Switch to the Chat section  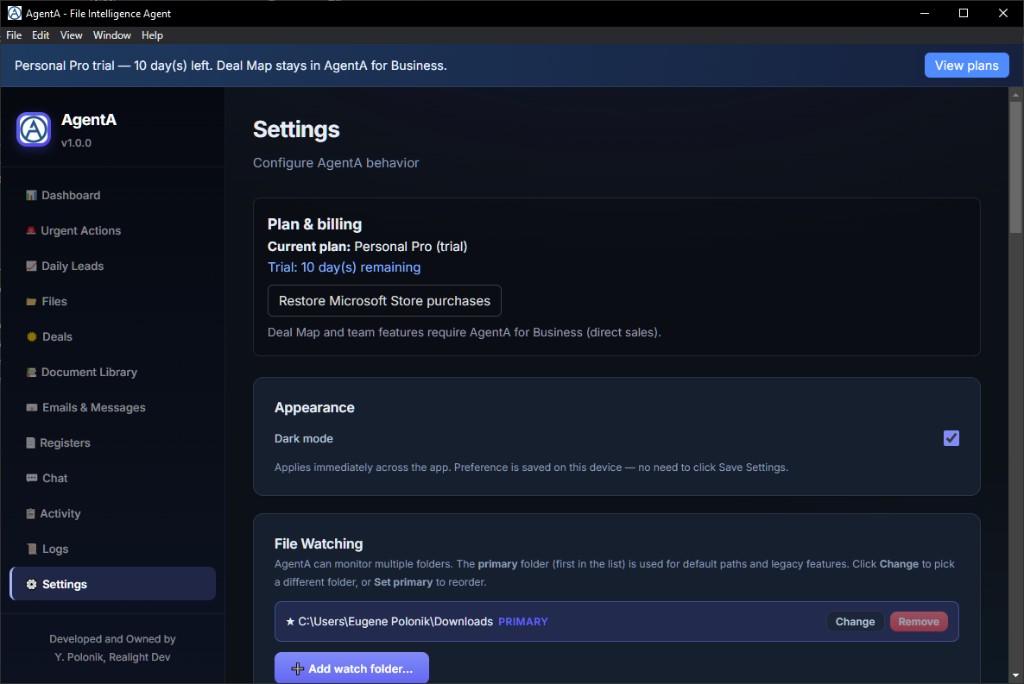[x=112, y=478]
